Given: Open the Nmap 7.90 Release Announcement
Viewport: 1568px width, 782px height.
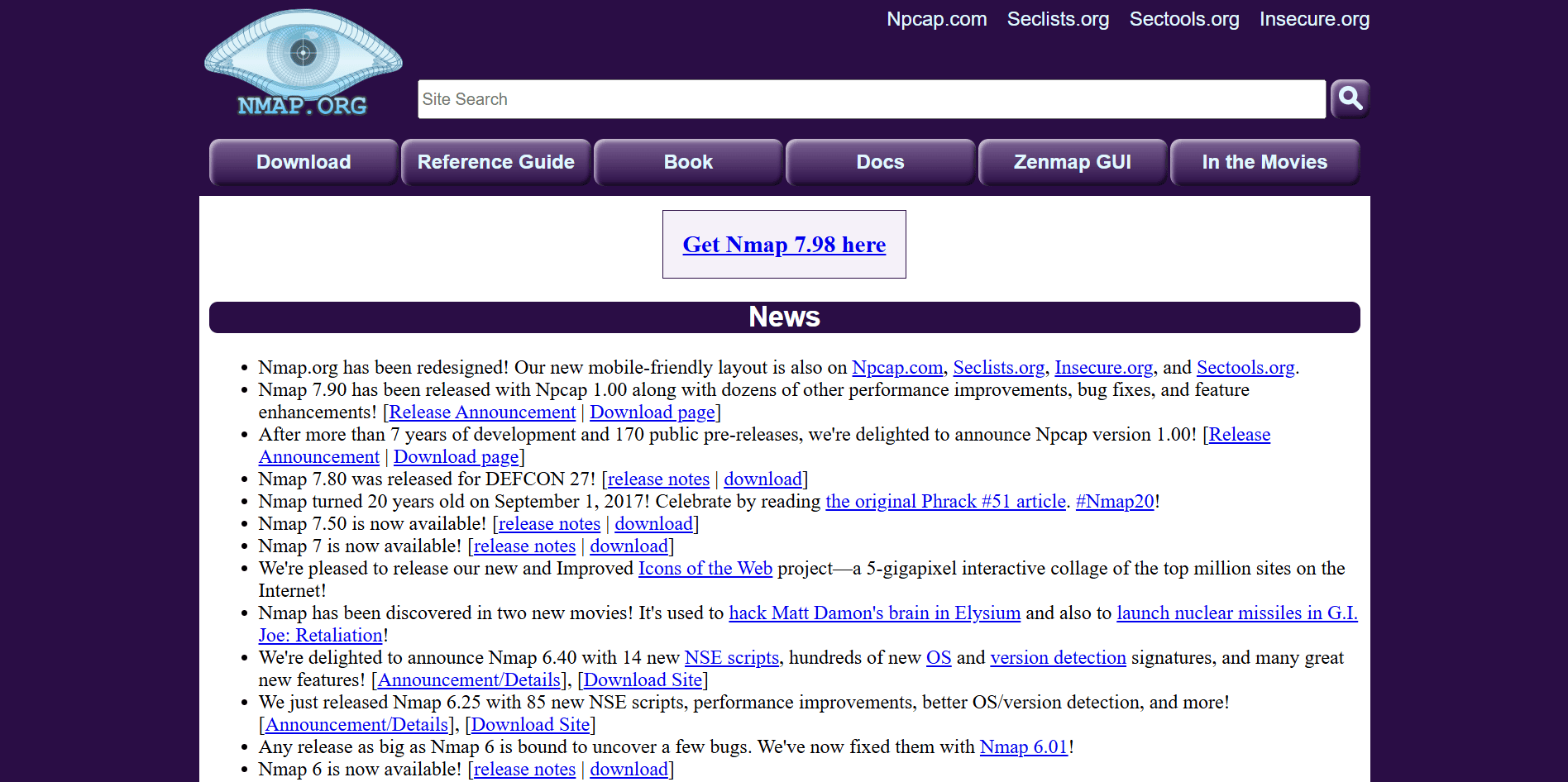Looking at the screenshot, I should [482, 412].
